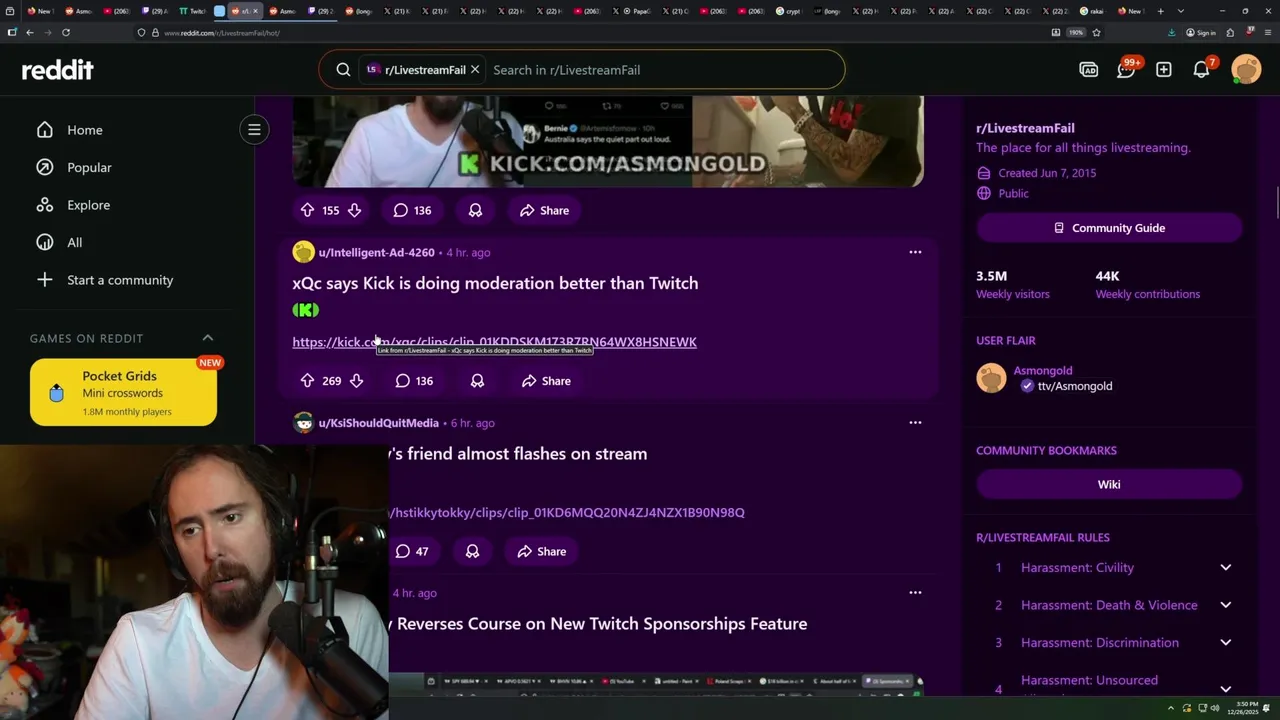Screen dimensions: 1280x720
Task: Remove the r/LivestreamFail search filter
Action: click(x=475, y=70)
